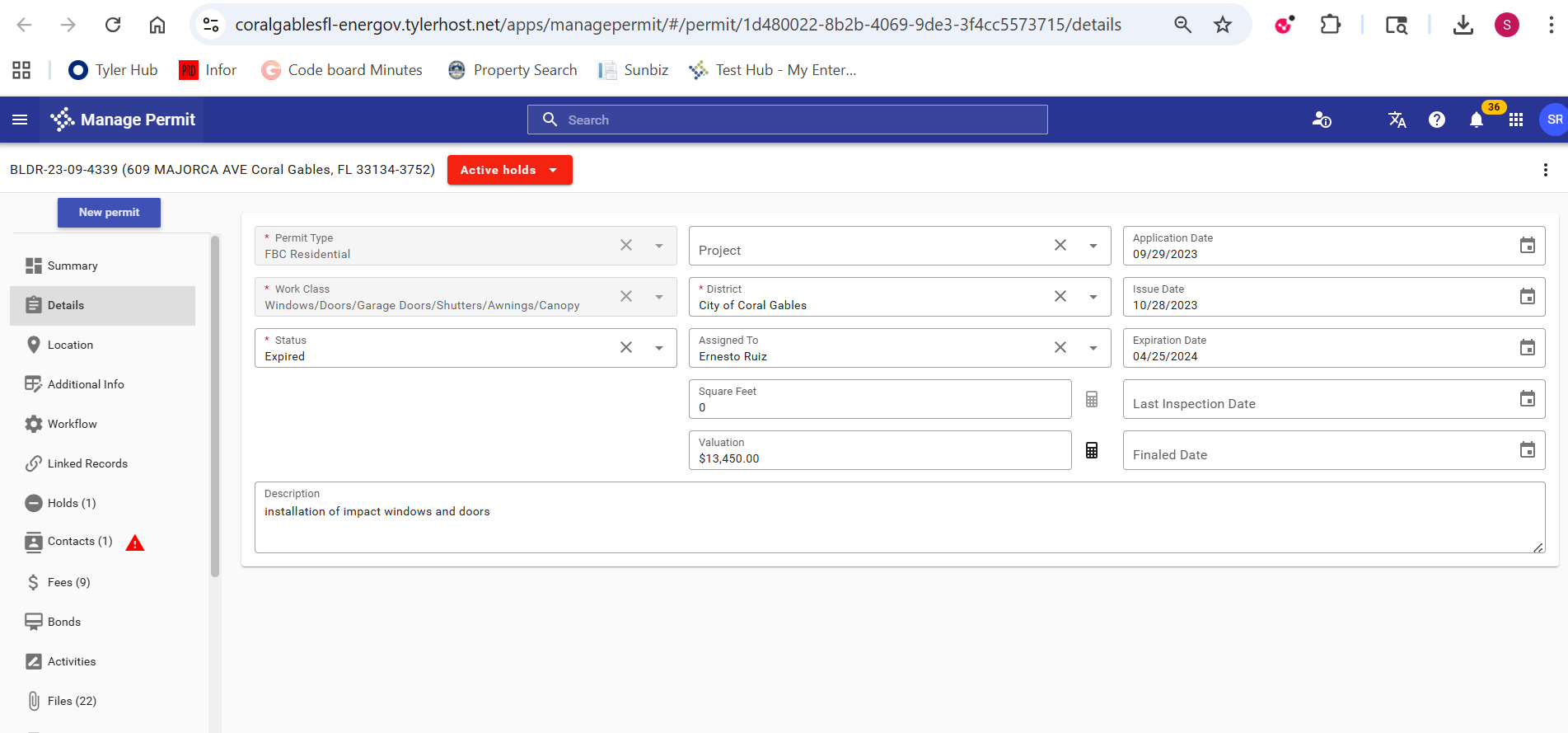Open the Workflow section in sidebar
The image size is (1568, 733).
[x=72, y=424]
